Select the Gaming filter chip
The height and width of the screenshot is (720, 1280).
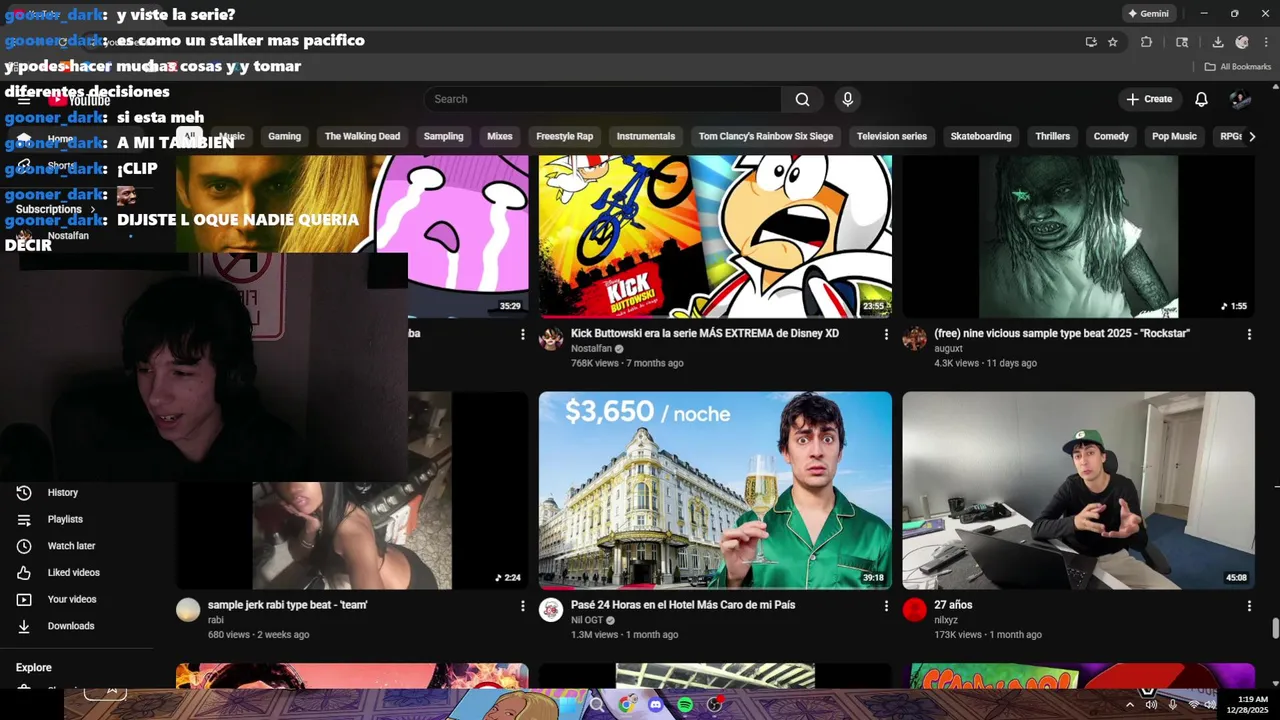(x=284, y=136)
